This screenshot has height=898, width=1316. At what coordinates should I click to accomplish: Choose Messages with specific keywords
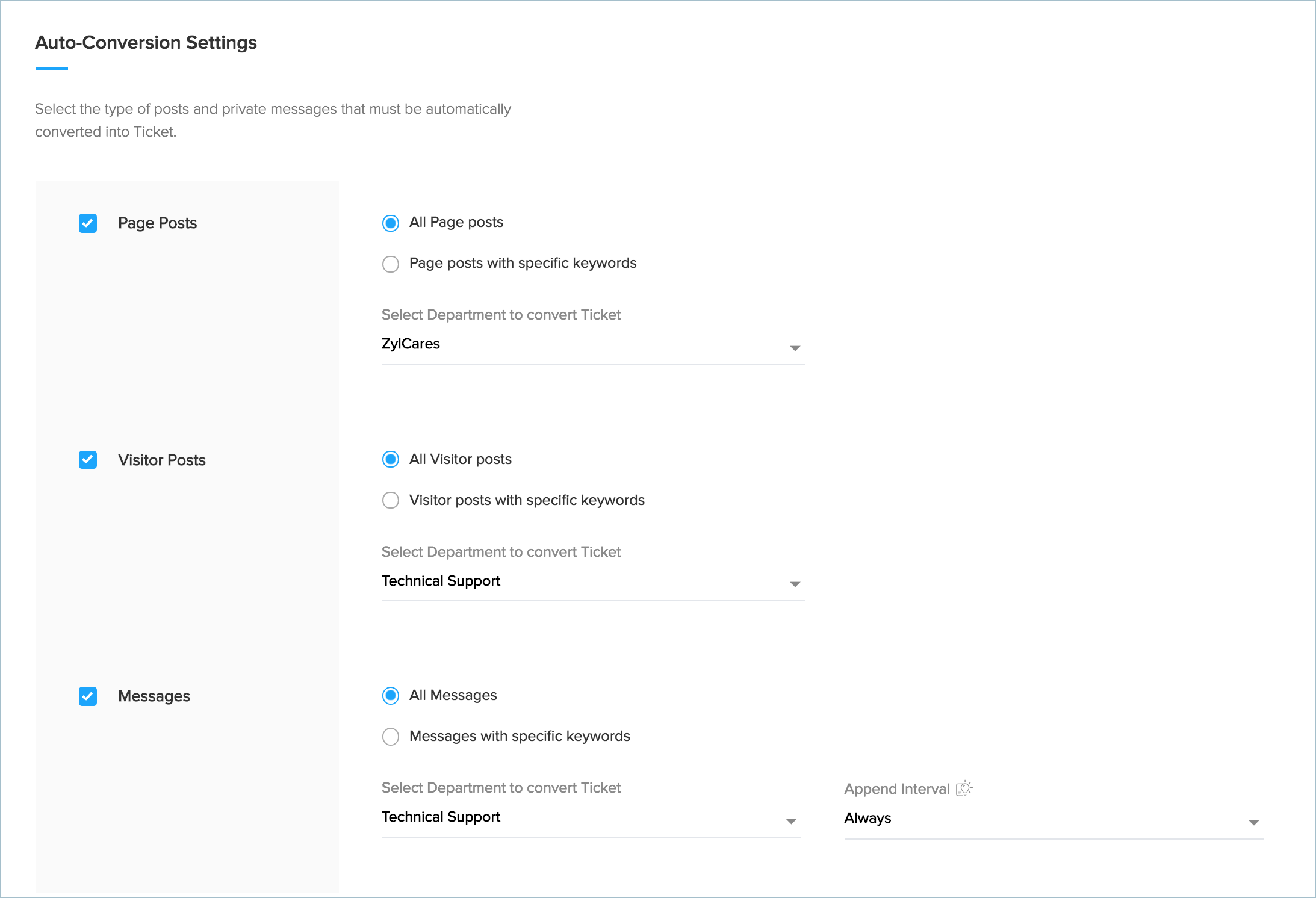click(391, 737)
